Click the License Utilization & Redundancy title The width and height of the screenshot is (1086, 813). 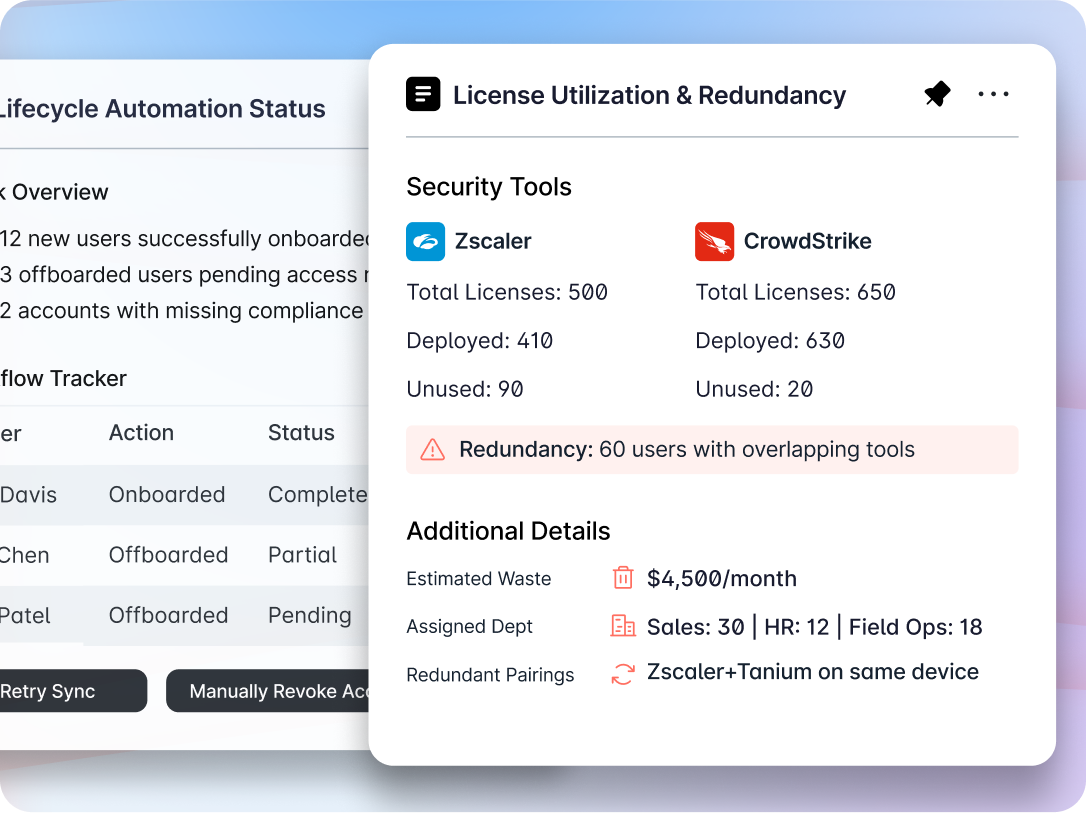pyautogui.click(x=649, y=95)
